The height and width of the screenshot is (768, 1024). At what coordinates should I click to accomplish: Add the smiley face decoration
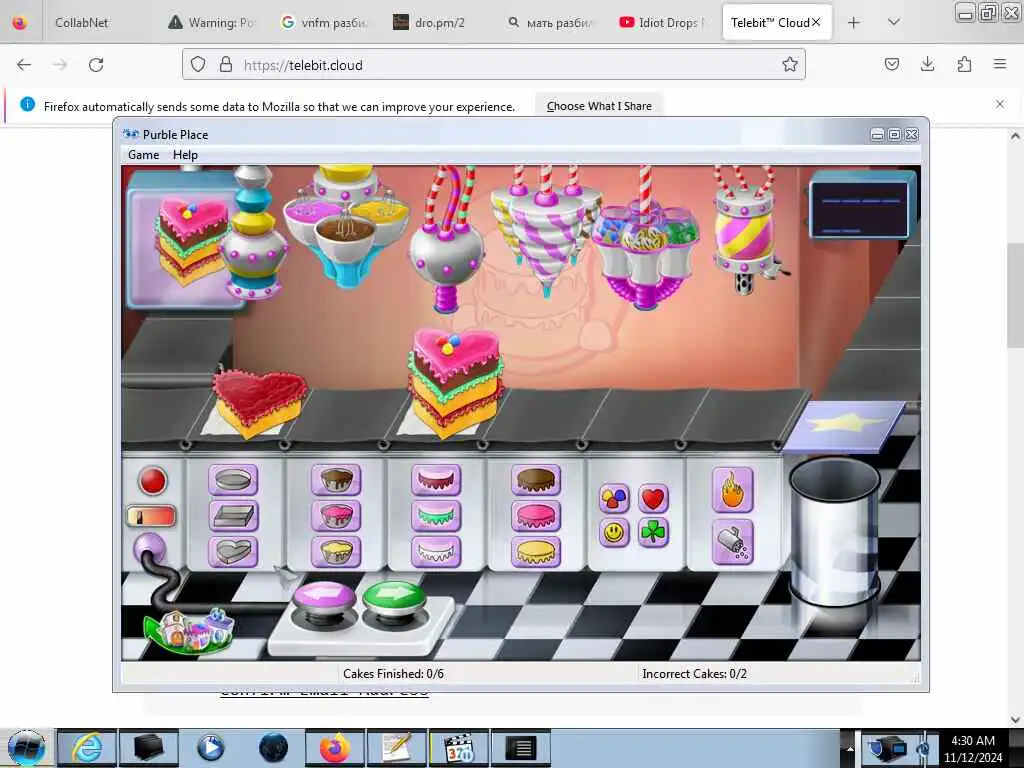[614, 533]
